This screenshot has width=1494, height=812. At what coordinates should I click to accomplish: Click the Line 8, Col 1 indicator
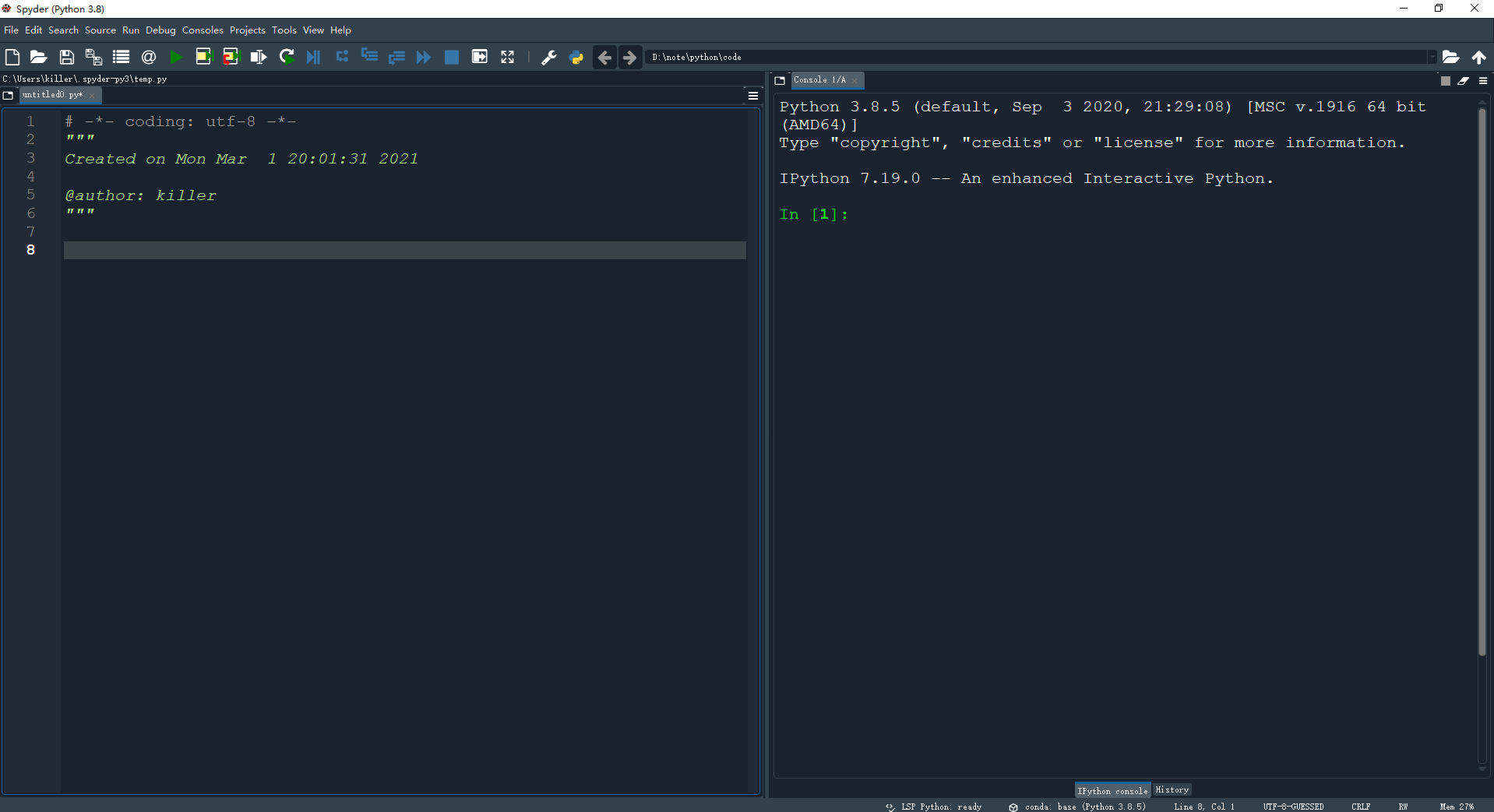(1204, 807)
